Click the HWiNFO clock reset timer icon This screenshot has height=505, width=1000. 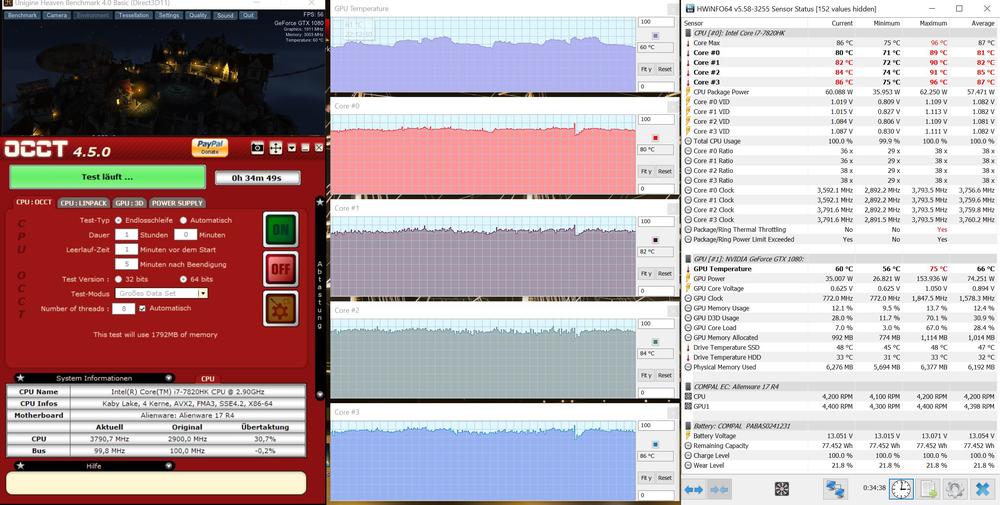click(x=901, y=489)
